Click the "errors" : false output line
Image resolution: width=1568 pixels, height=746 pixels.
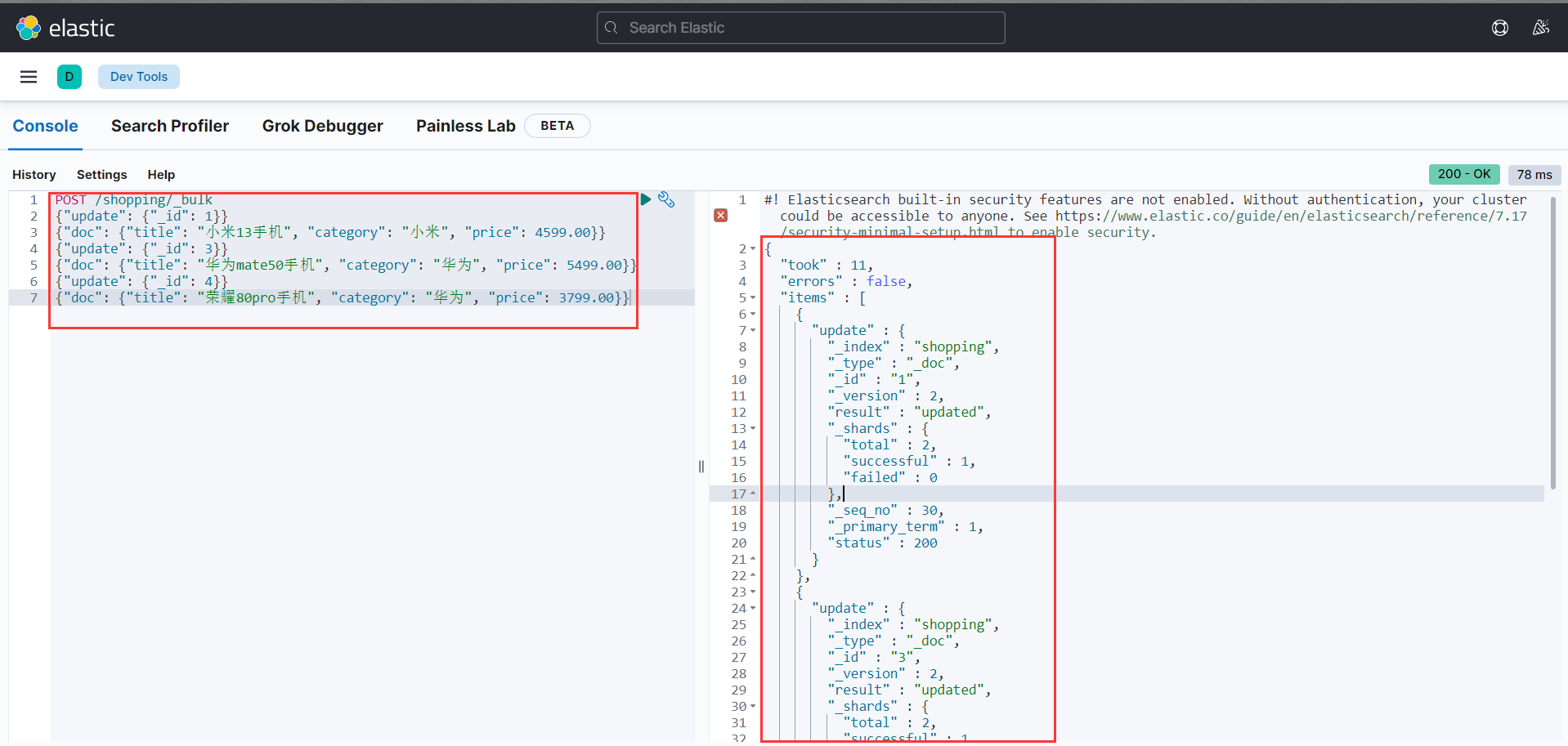coord(846,281)
